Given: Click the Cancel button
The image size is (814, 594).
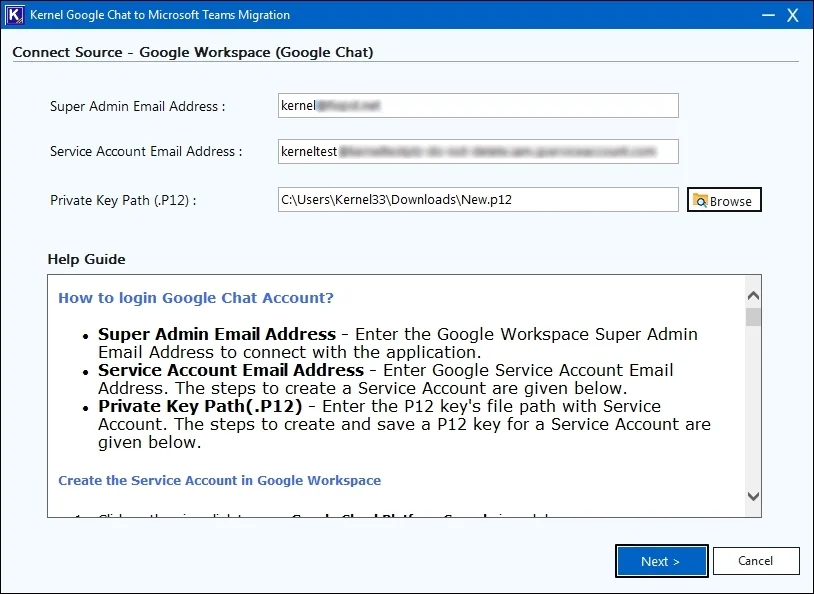Looking at the screenshot, I should point(756,561).
